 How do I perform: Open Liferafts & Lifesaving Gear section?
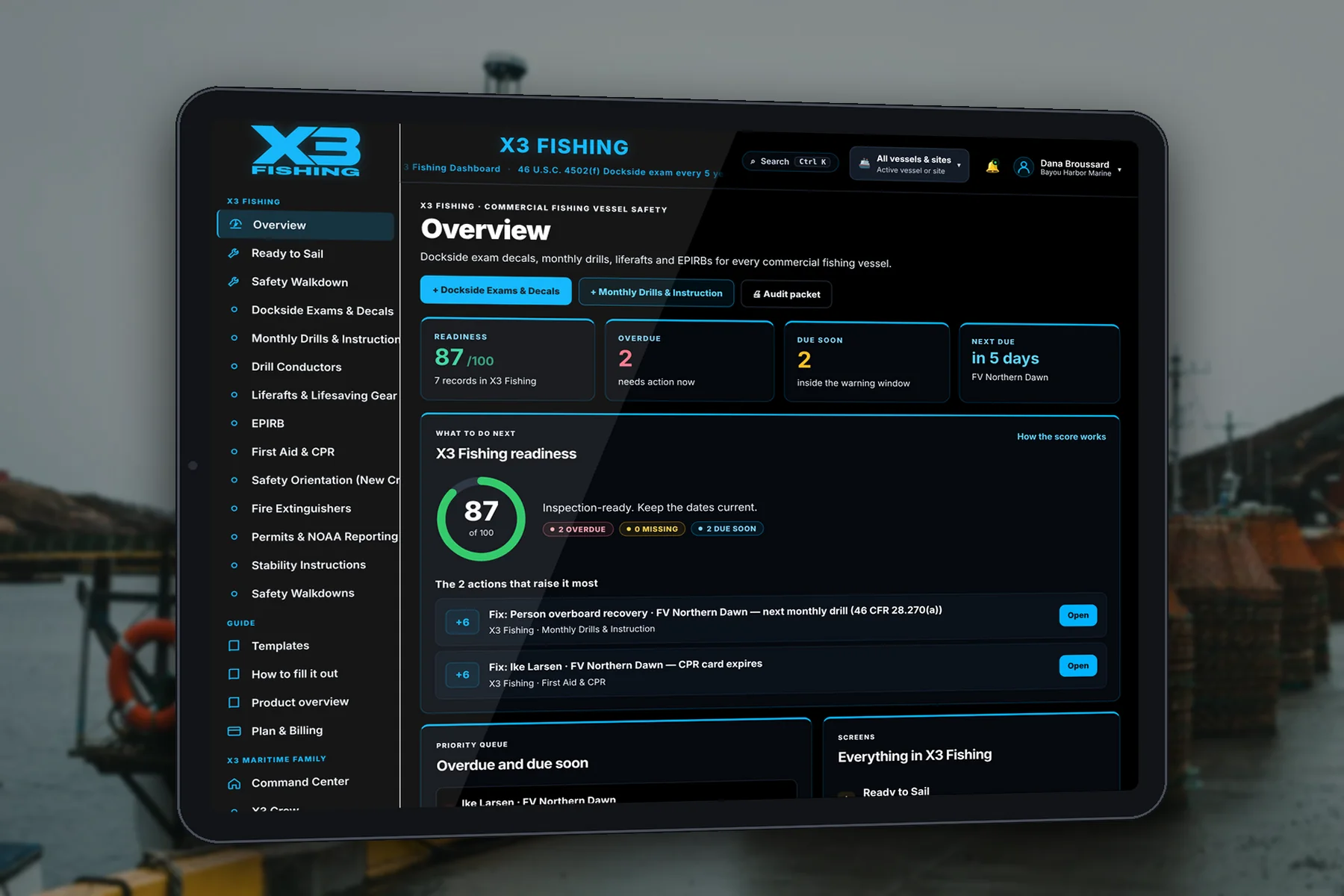324,395
